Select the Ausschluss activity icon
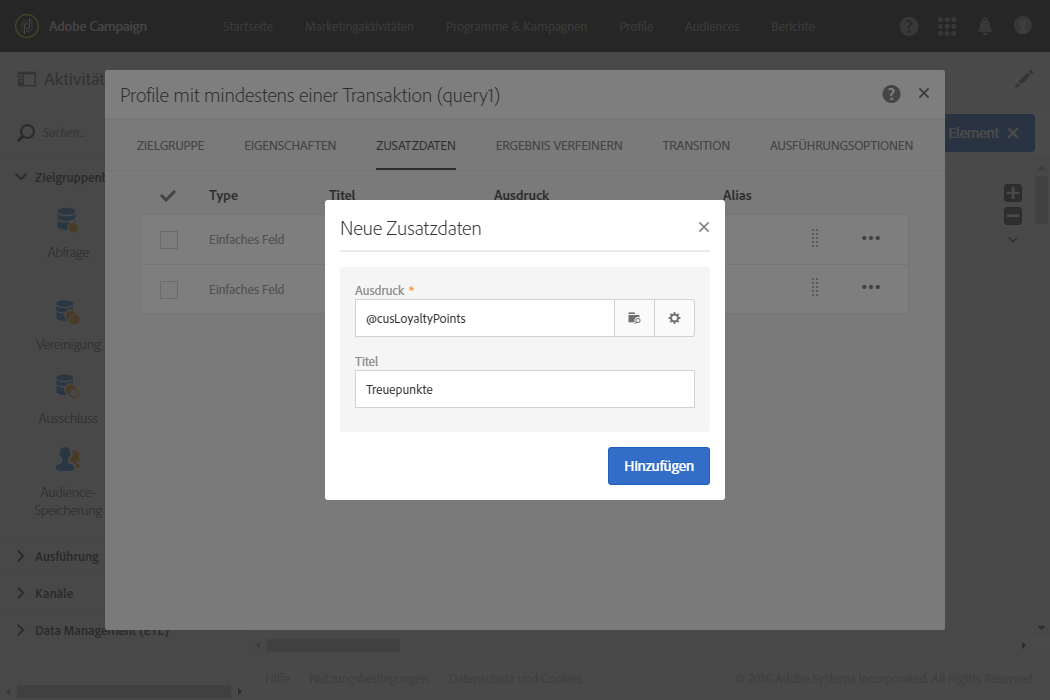 coord(68,385)
